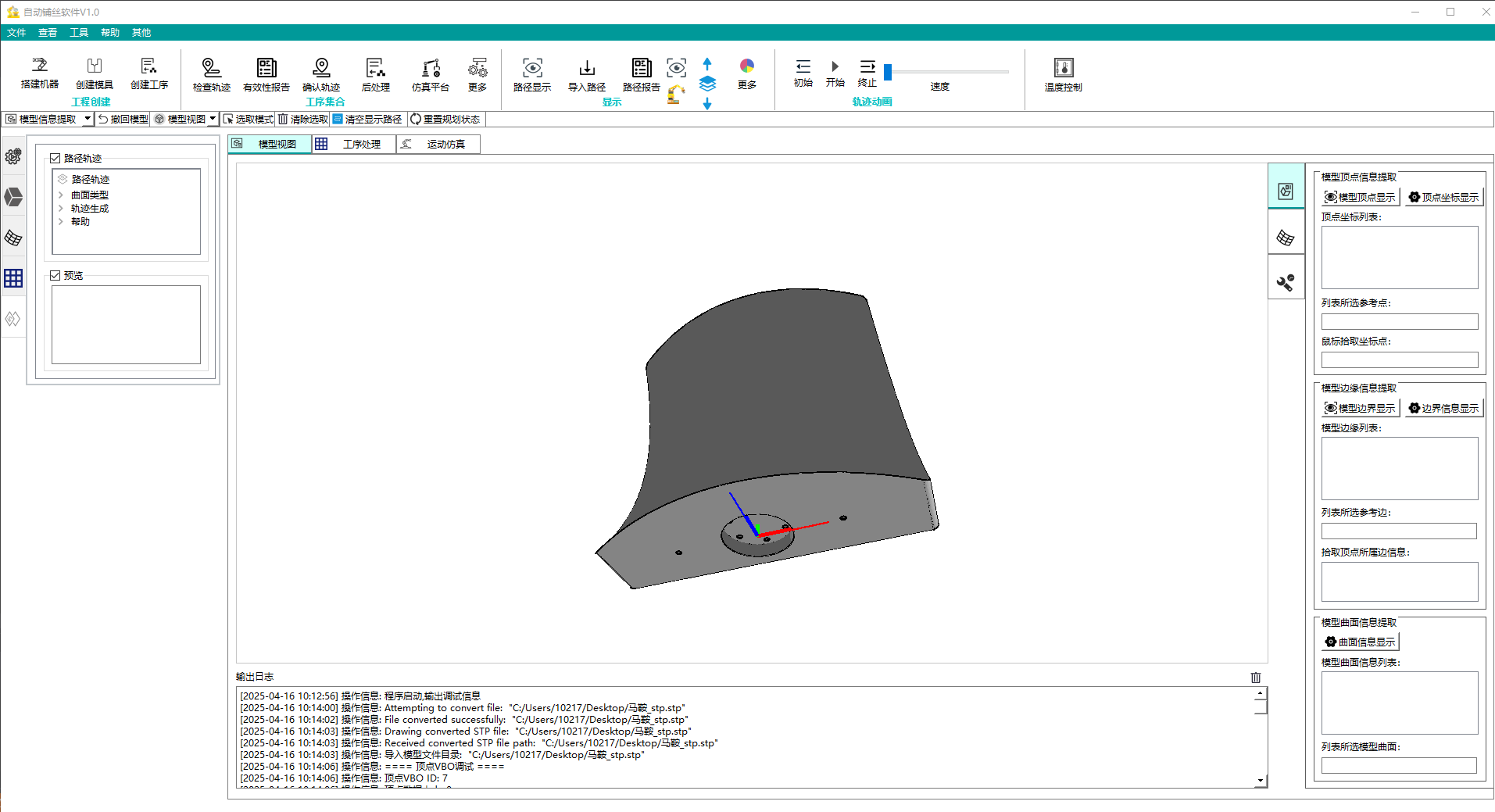1495x812 pixels.
Task: Click the 列表所选参考边 input field
Action: [x=1399, y=531]
